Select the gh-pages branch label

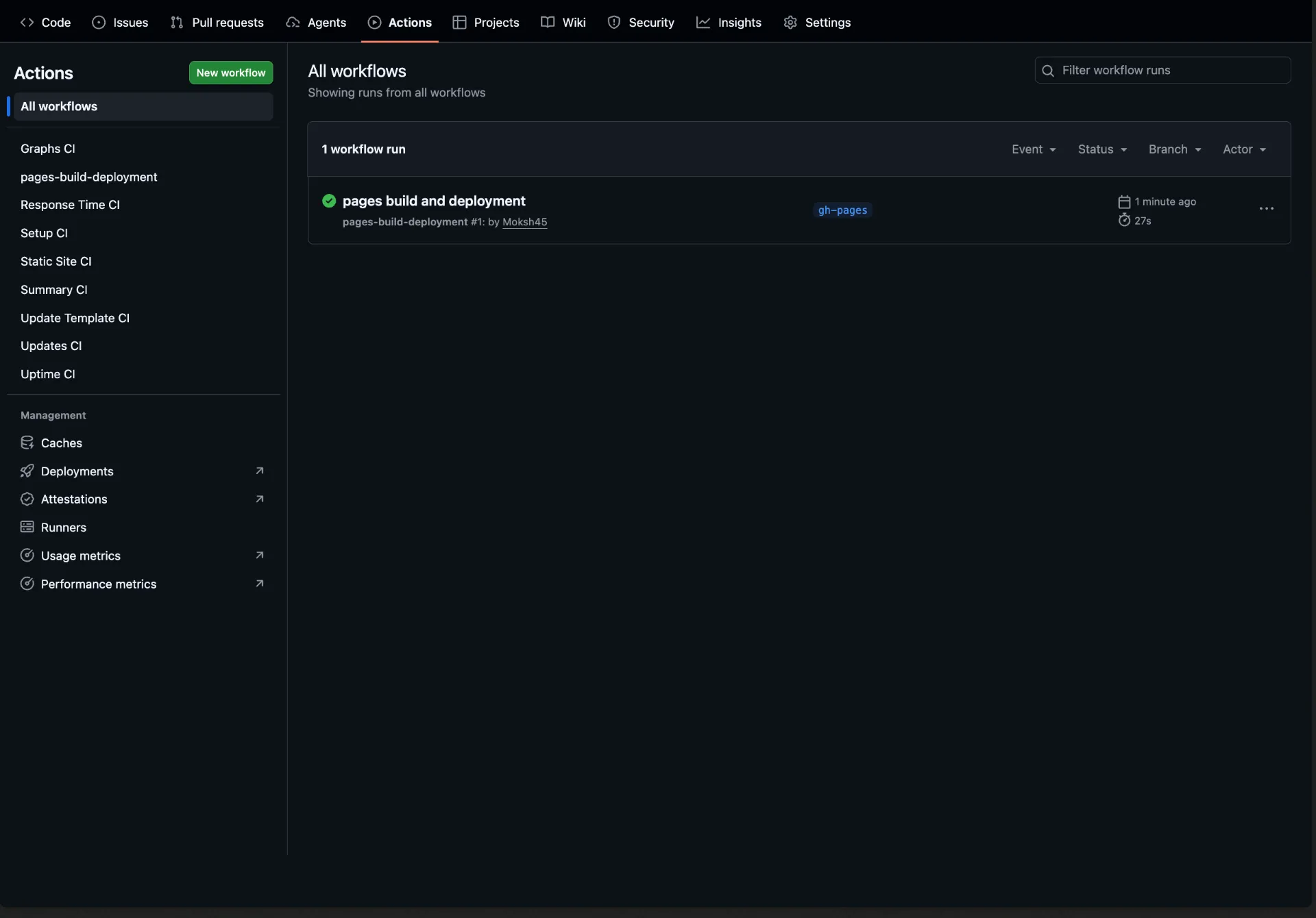click(842, 210)
